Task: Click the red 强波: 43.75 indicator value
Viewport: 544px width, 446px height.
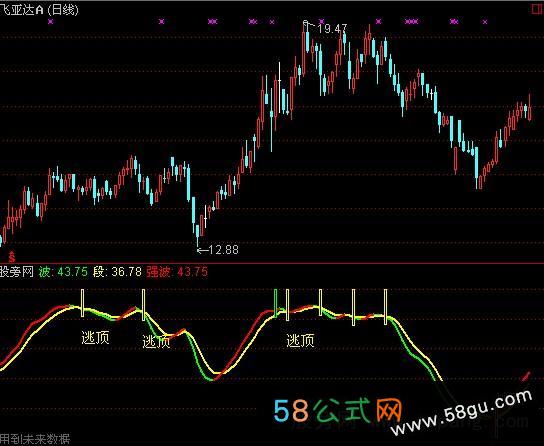Action: (177, 272)
